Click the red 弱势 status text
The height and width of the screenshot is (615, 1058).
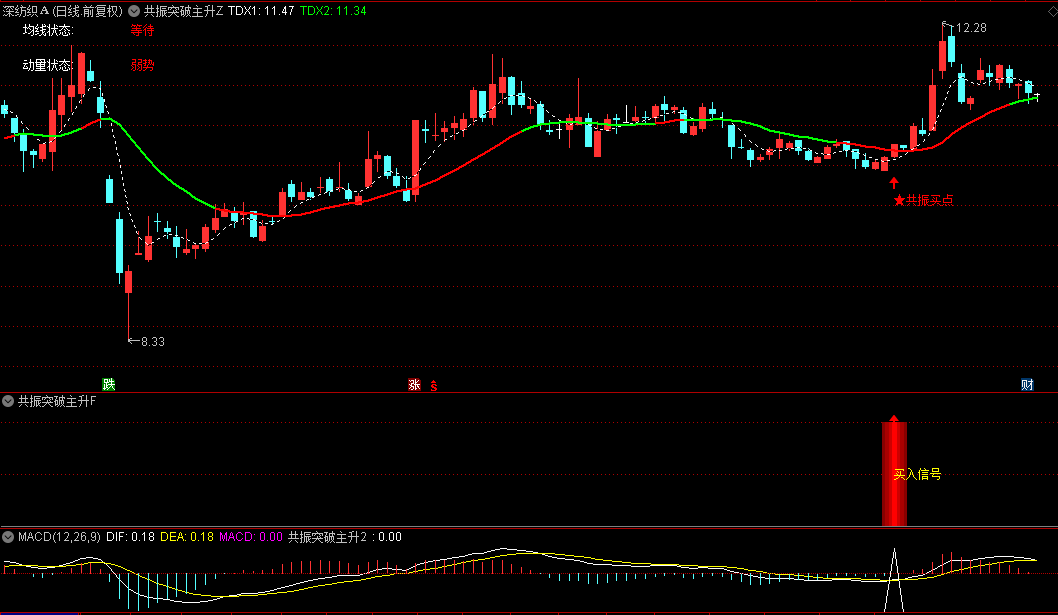click(142, 65)
